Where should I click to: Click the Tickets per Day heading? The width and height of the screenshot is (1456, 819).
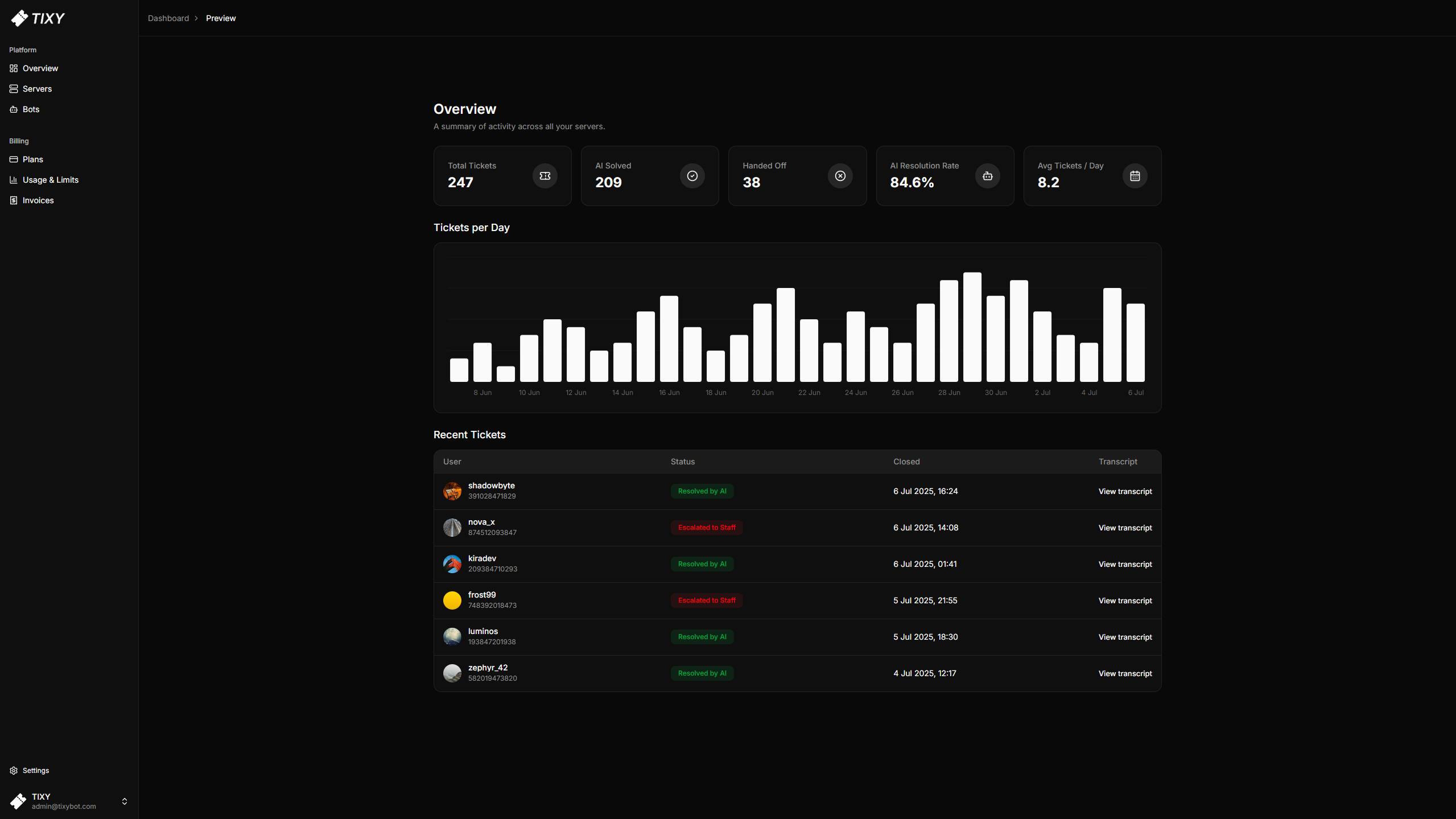click(472, 228)
